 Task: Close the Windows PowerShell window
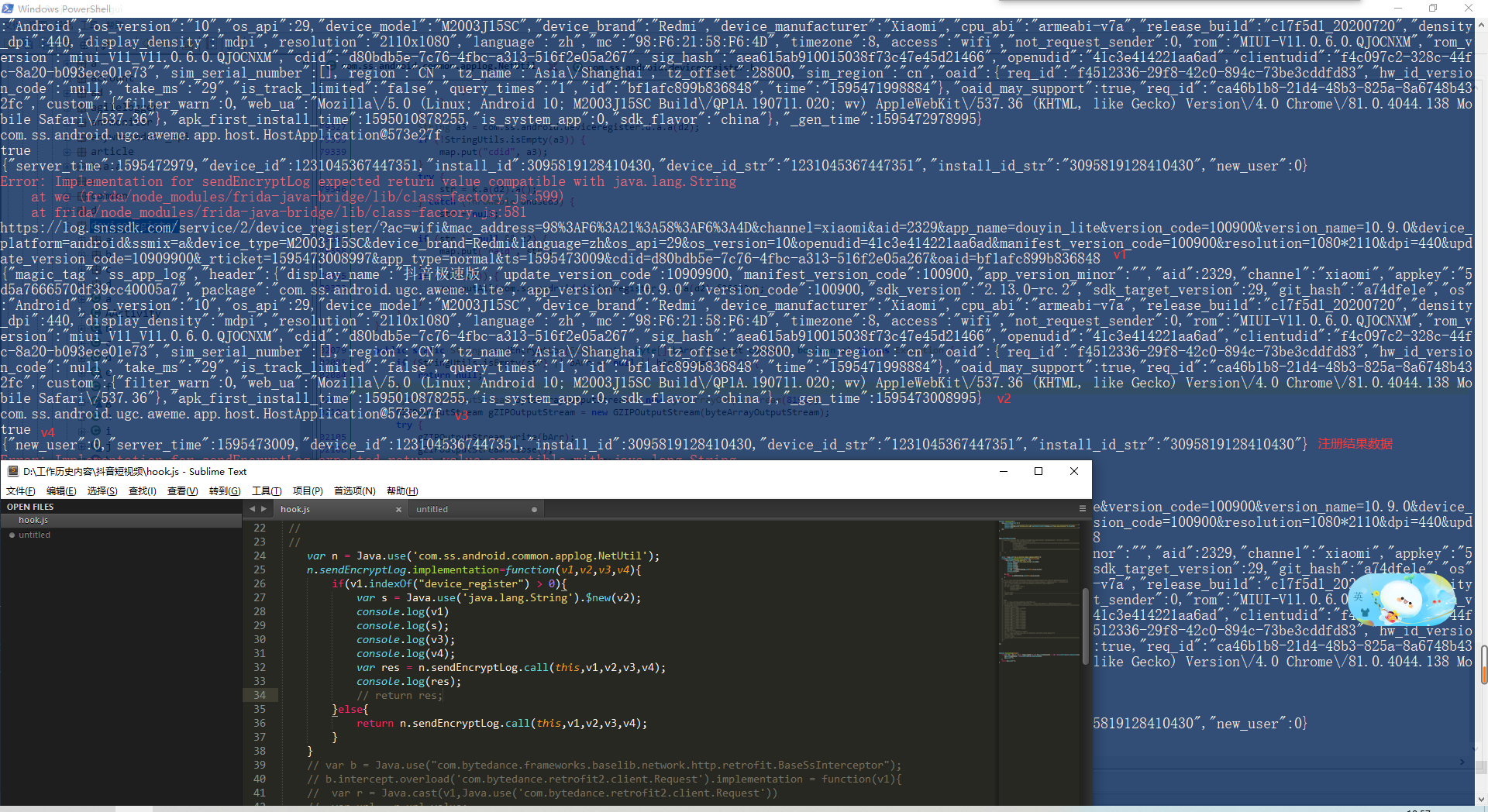[1469, 8]
